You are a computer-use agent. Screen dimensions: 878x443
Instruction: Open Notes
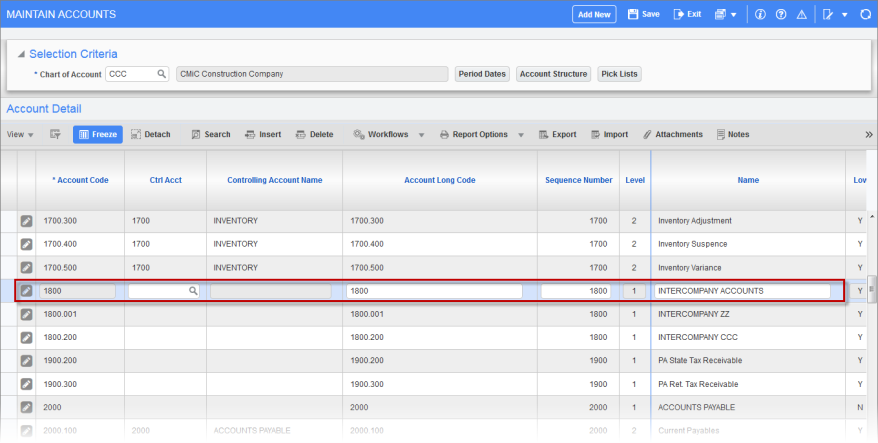click(733, 134)
